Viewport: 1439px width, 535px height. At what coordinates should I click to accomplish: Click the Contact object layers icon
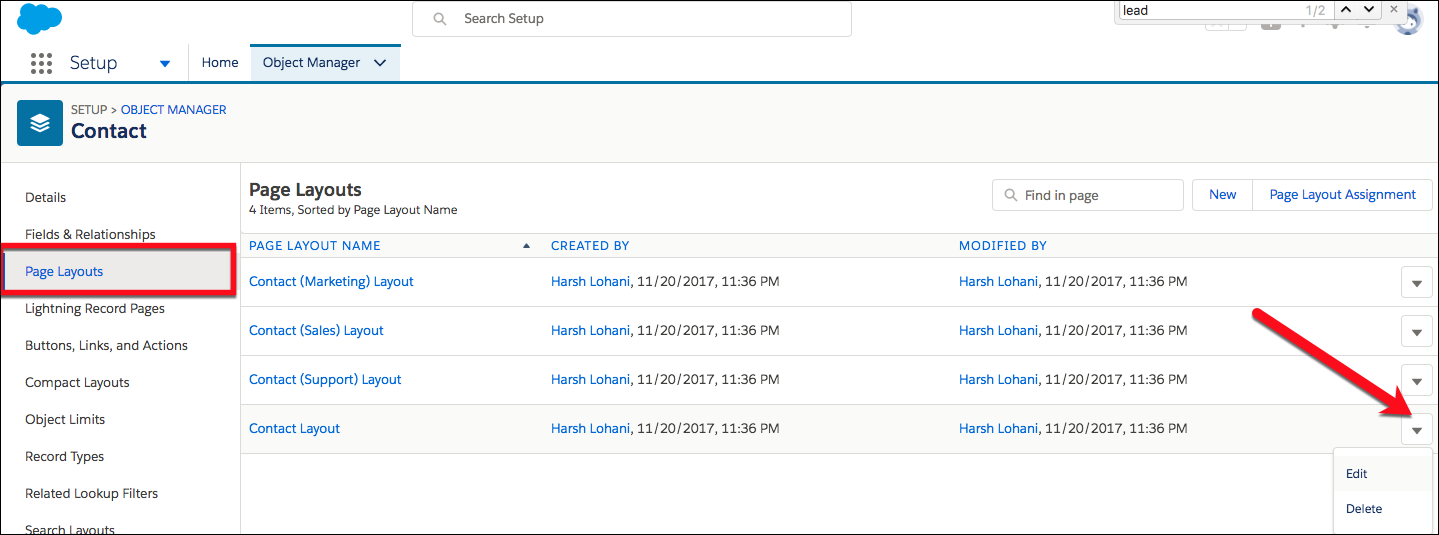[x=40, y=122]
